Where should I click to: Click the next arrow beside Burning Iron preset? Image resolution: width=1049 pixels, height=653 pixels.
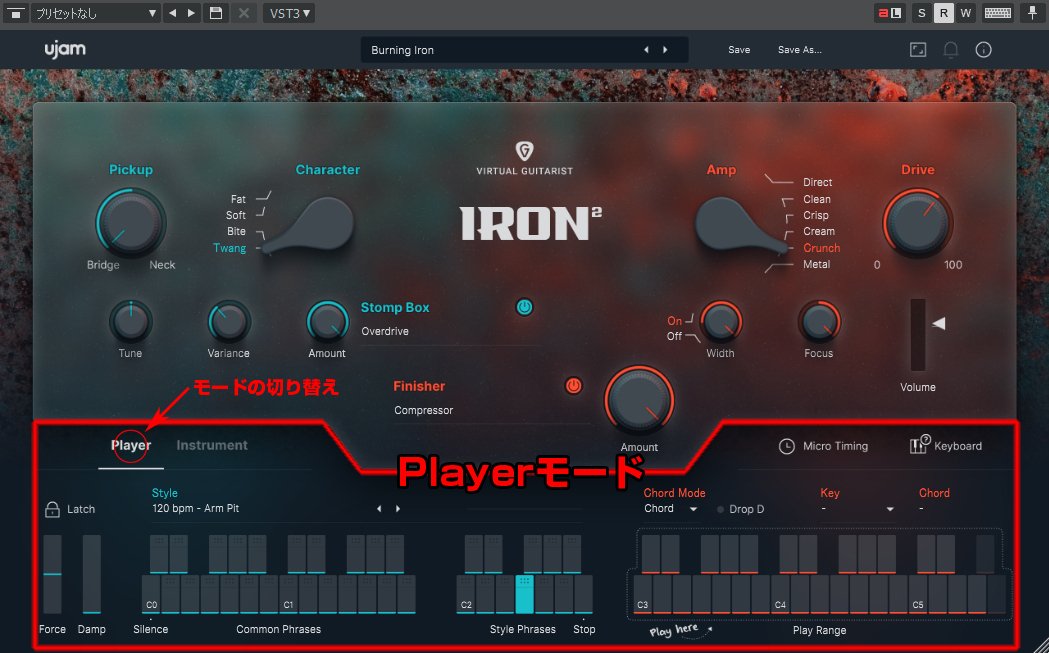(x=665, y=49)
